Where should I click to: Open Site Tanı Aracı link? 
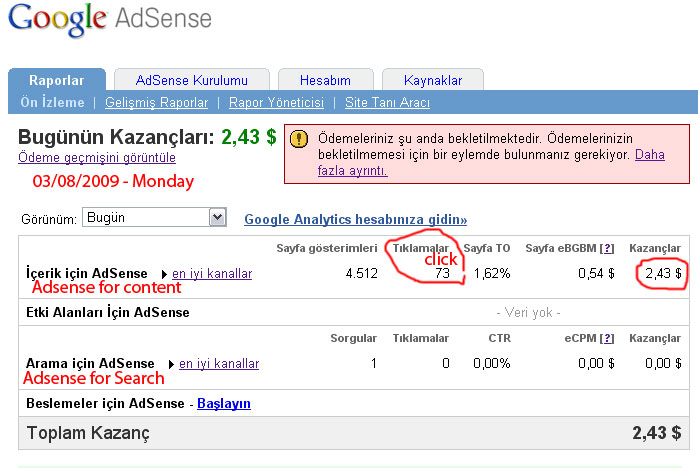(387, 102)
